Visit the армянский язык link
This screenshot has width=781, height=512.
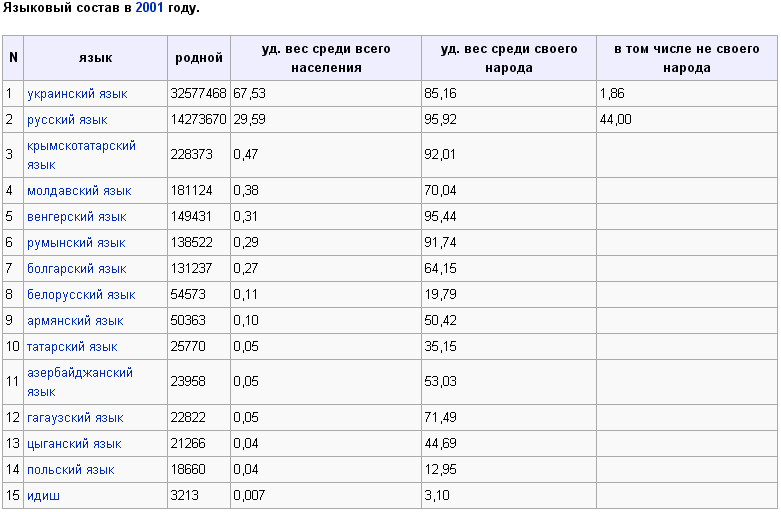tap(75, 321)
